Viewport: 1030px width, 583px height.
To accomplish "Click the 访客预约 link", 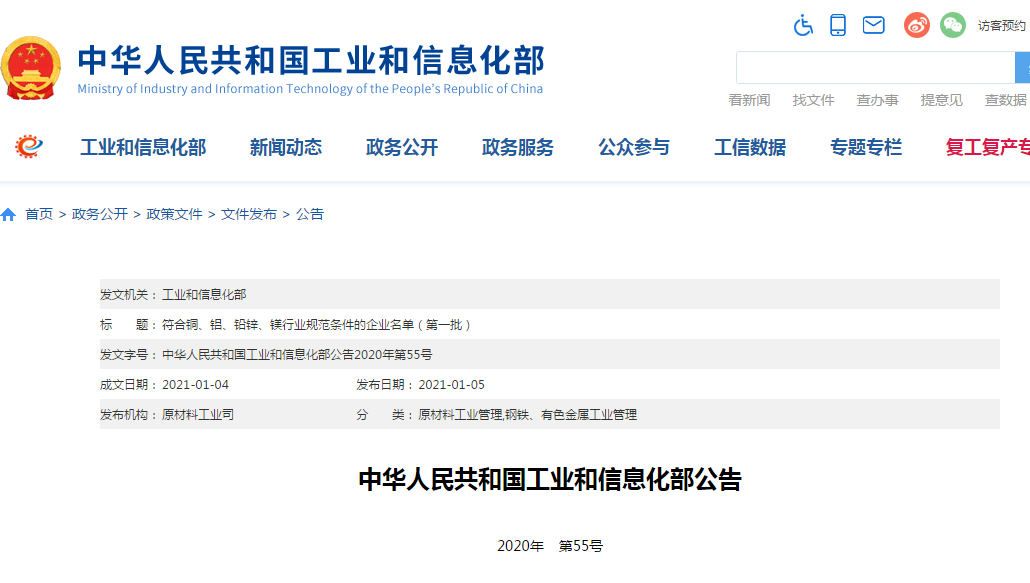I will (x=1003, y=26).
